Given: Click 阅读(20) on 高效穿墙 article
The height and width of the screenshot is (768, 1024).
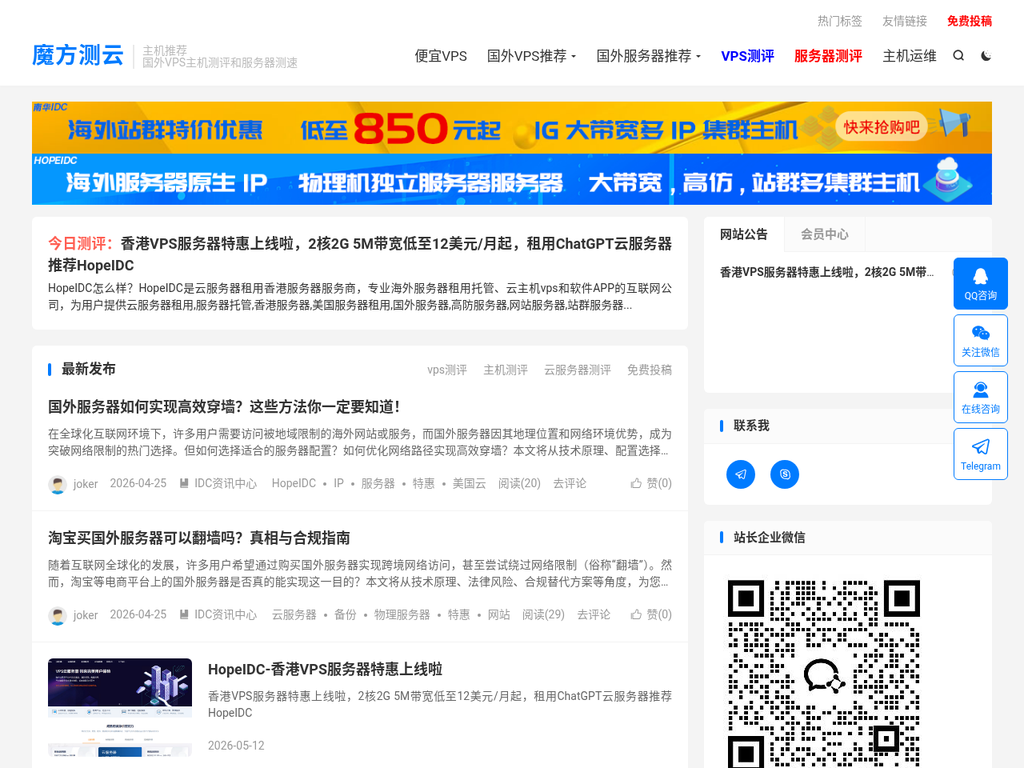Looking at the screenshot, I should click(x=519, y=483).
